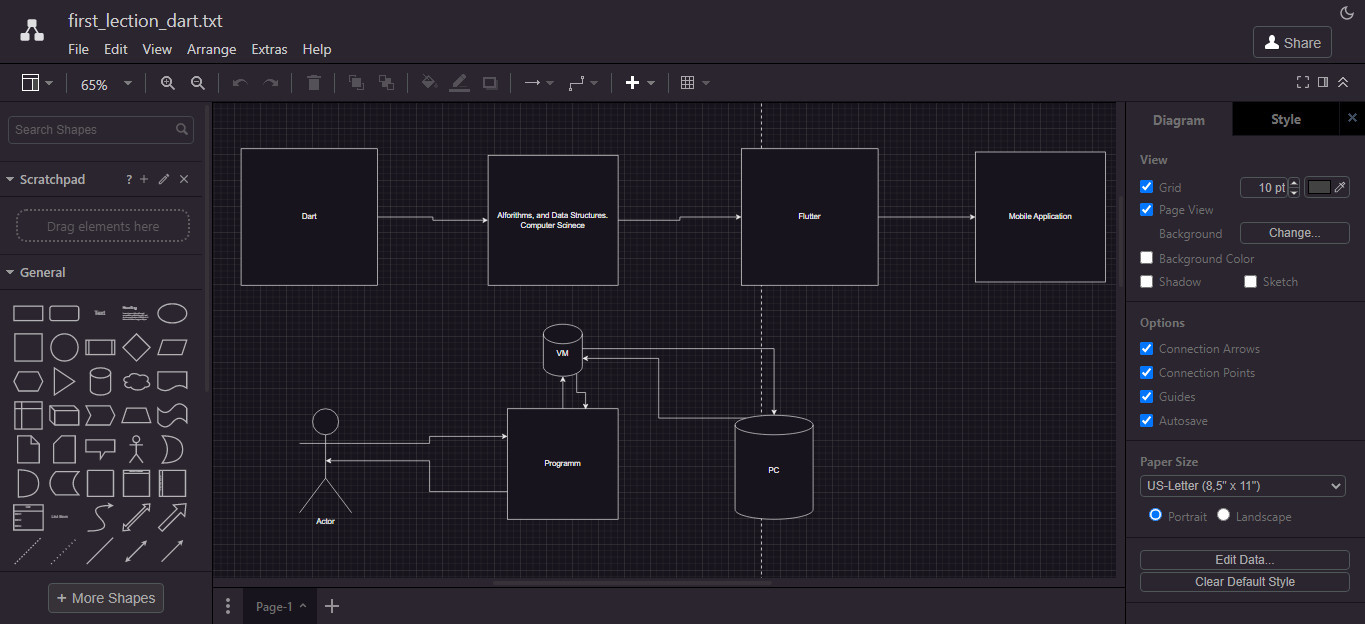Open the File menu

point(78,49)
